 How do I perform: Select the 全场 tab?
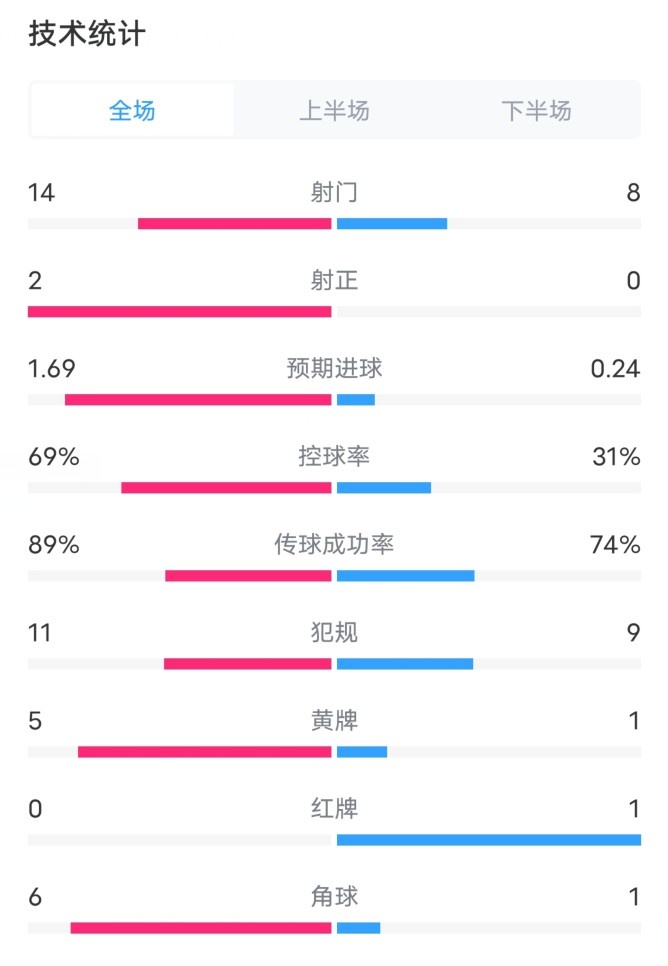pyautogui.click(x=132, y=110)
